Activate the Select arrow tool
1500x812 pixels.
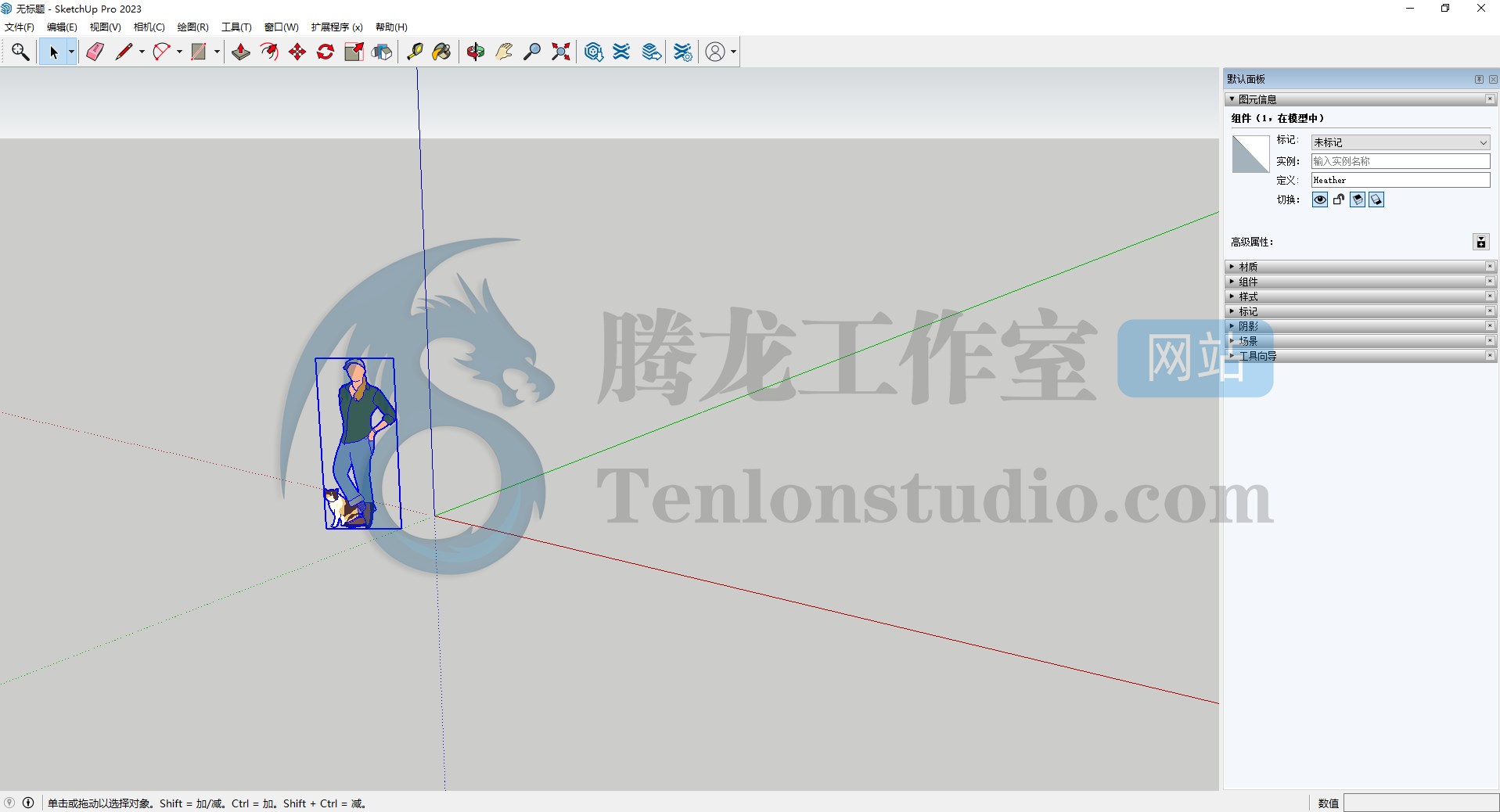click(53, 52)
